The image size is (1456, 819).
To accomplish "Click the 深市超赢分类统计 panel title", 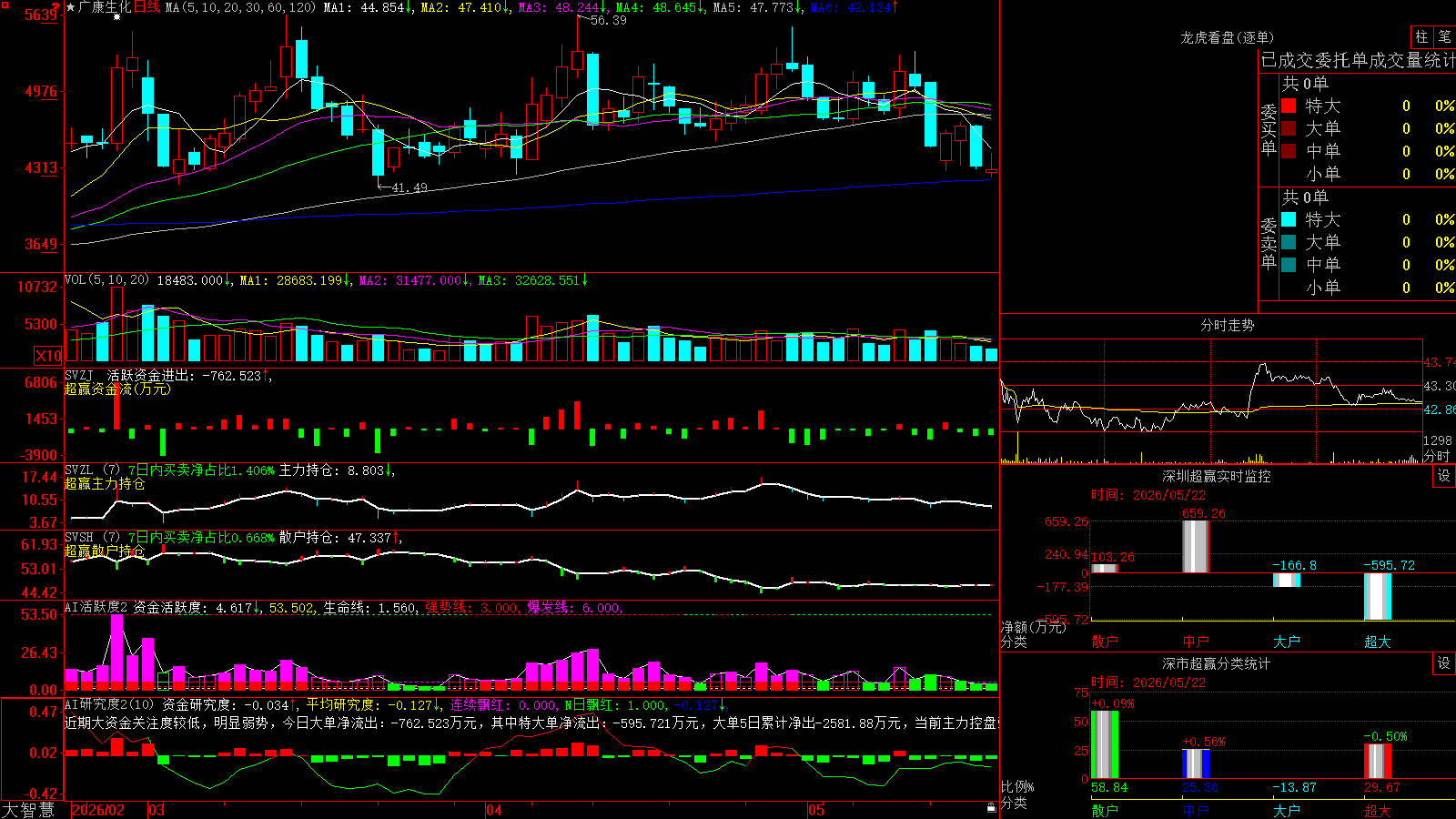I will [1216, 663].
